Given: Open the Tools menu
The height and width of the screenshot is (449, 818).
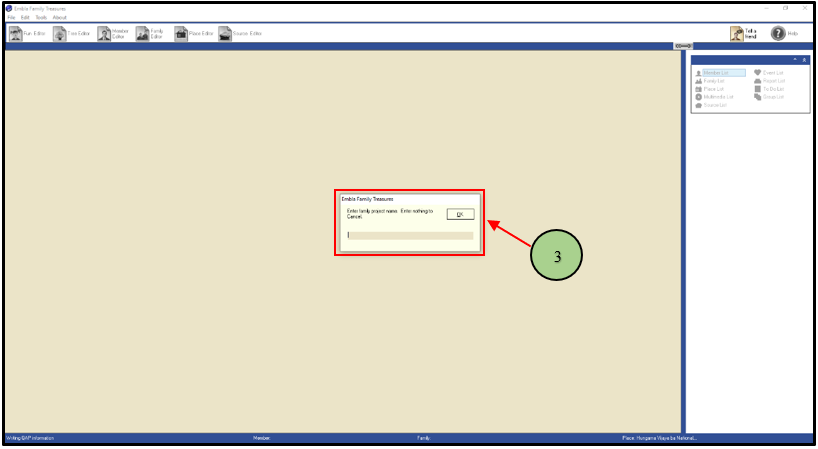Looking at the screenshot, I should (41, 18).
